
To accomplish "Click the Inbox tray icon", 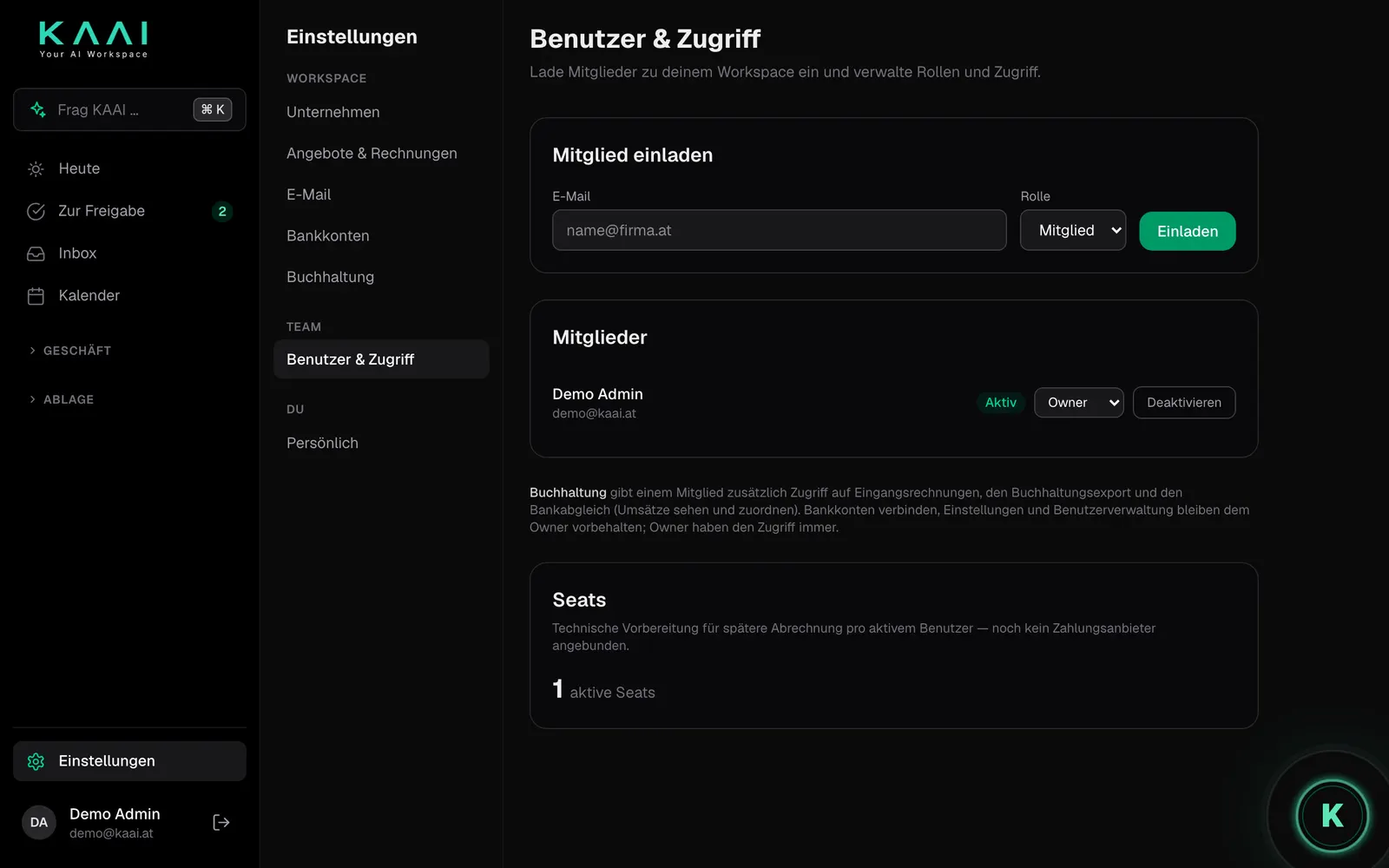I will (x=36, y=253).
